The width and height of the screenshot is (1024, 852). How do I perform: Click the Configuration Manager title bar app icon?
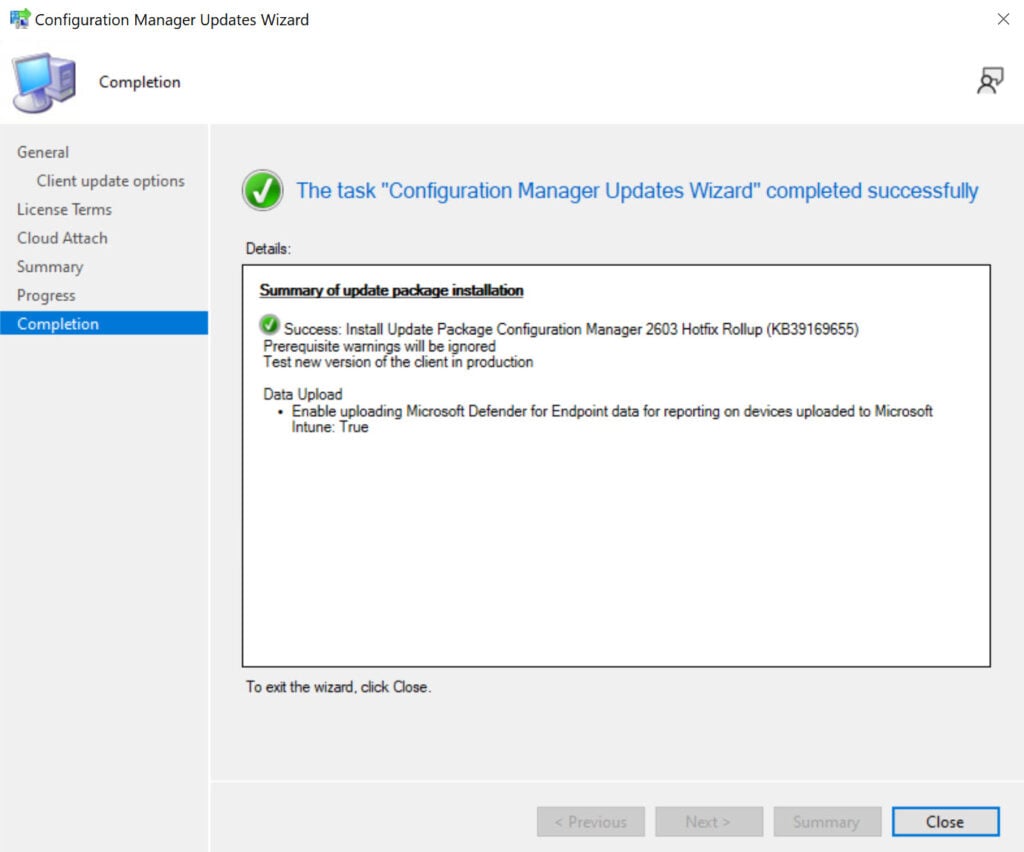(x=20, y=18)
